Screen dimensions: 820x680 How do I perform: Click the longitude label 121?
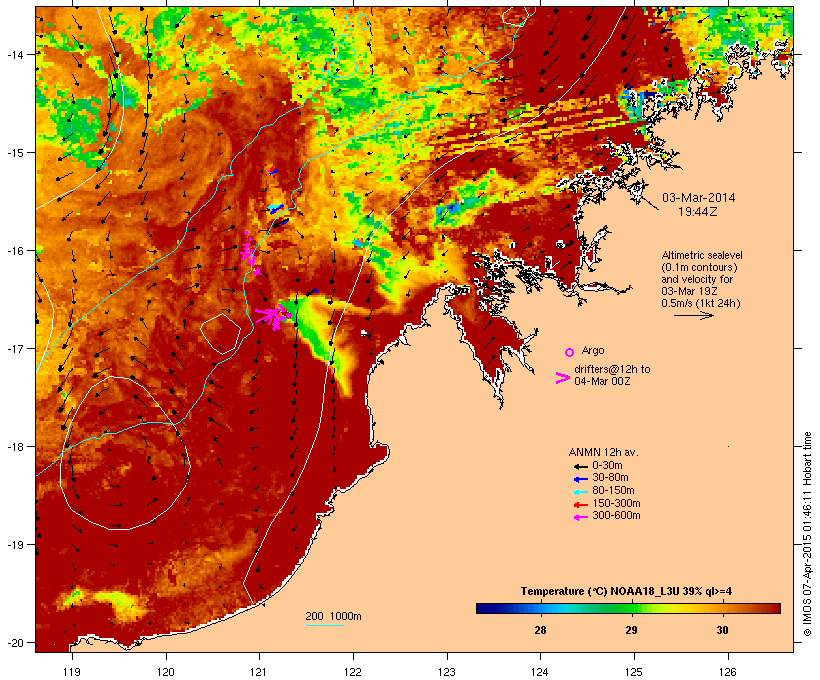259,672
